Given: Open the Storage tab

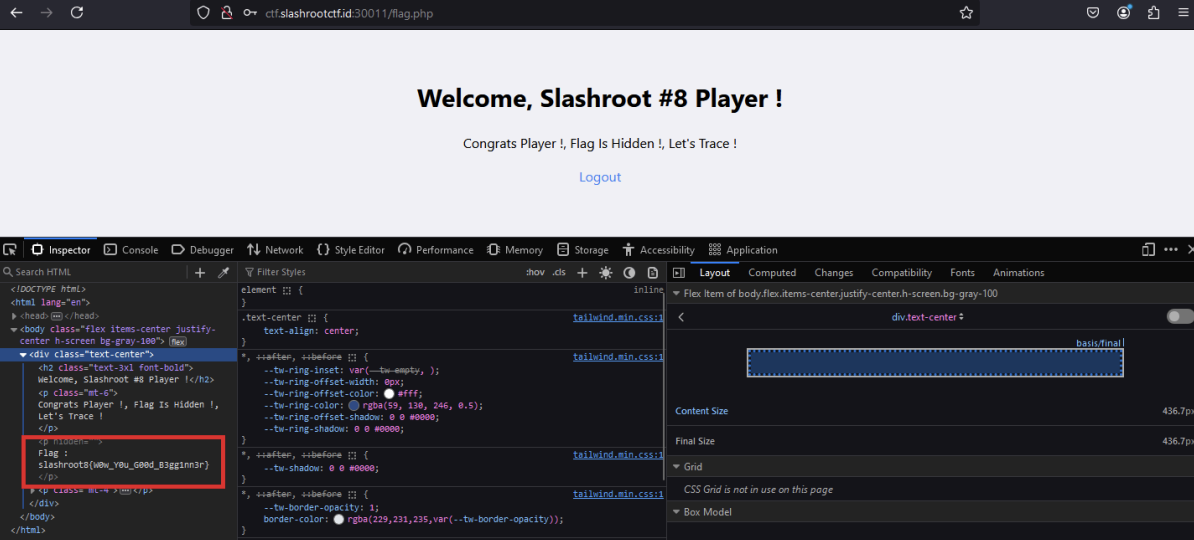Looking at the screenshot, I should point(583,250).
